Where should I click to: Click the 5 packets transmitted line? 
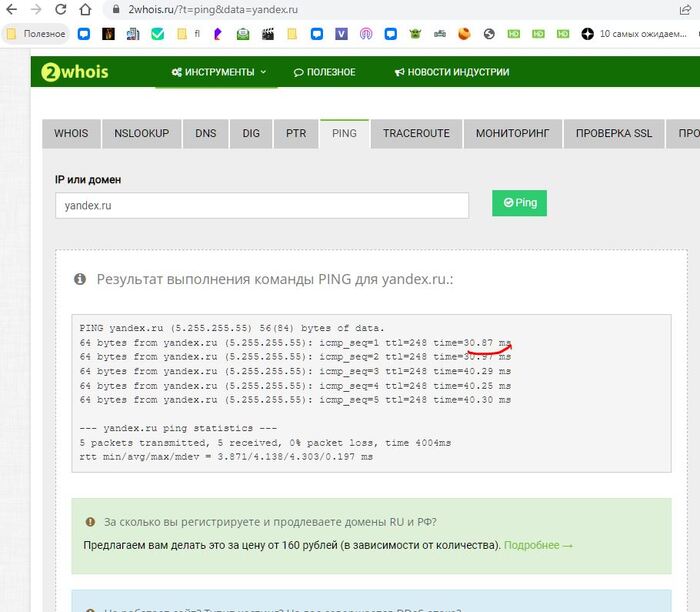click(x=265, y=443)
